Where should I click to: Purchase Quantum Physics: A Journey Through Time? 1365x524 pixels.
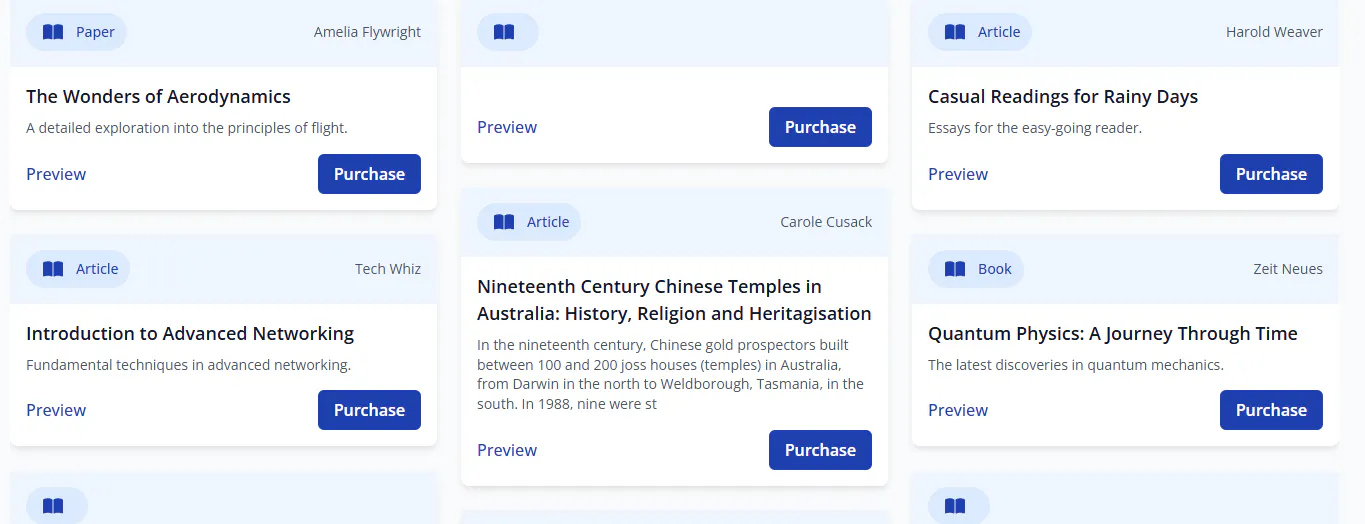point(1271,410)
